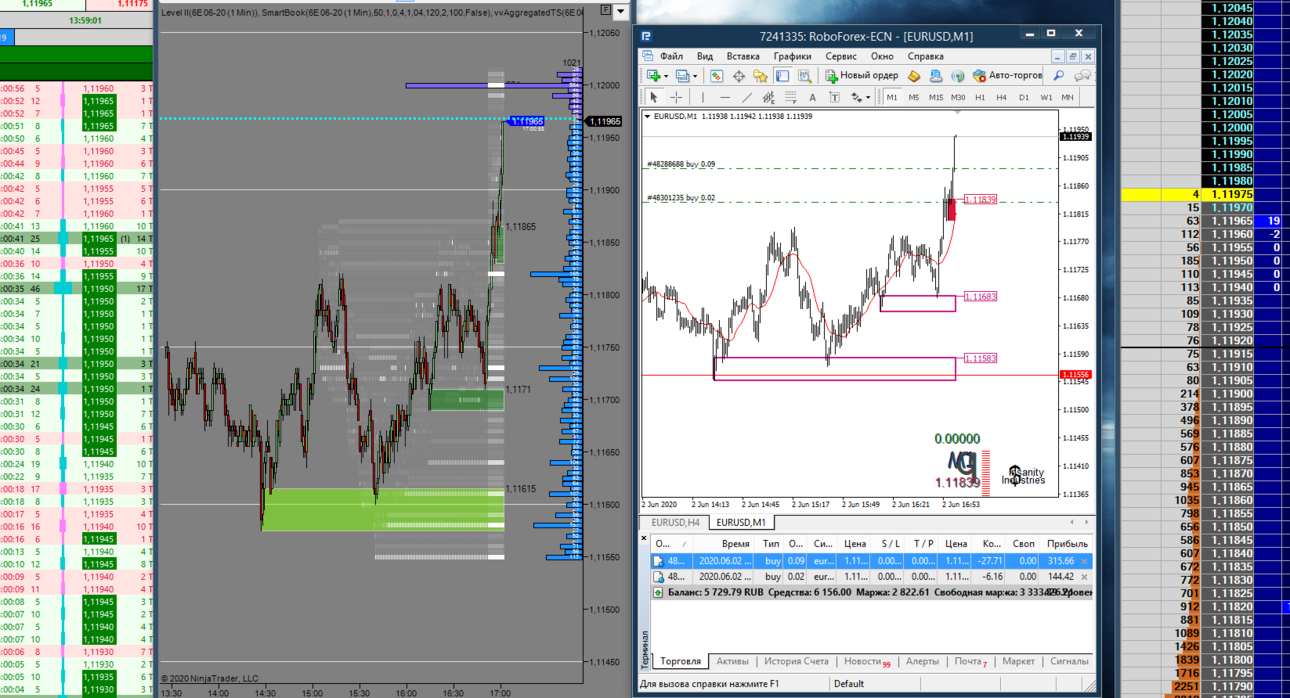Select the crosshair cursor tool
This screenshot has height=698, width=1290.
(x=676, y=97)
